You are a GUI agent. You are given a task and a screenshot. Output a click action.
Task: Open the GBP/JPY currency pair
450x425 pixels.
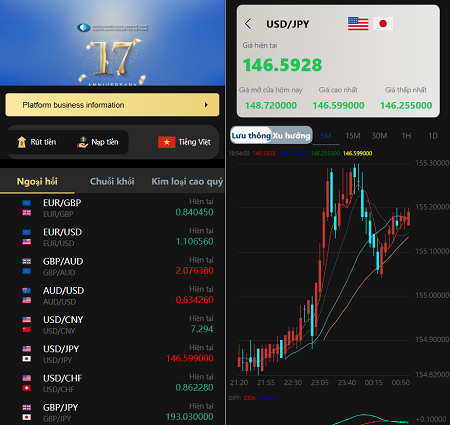pyautogui.click(x=112, y=412)
